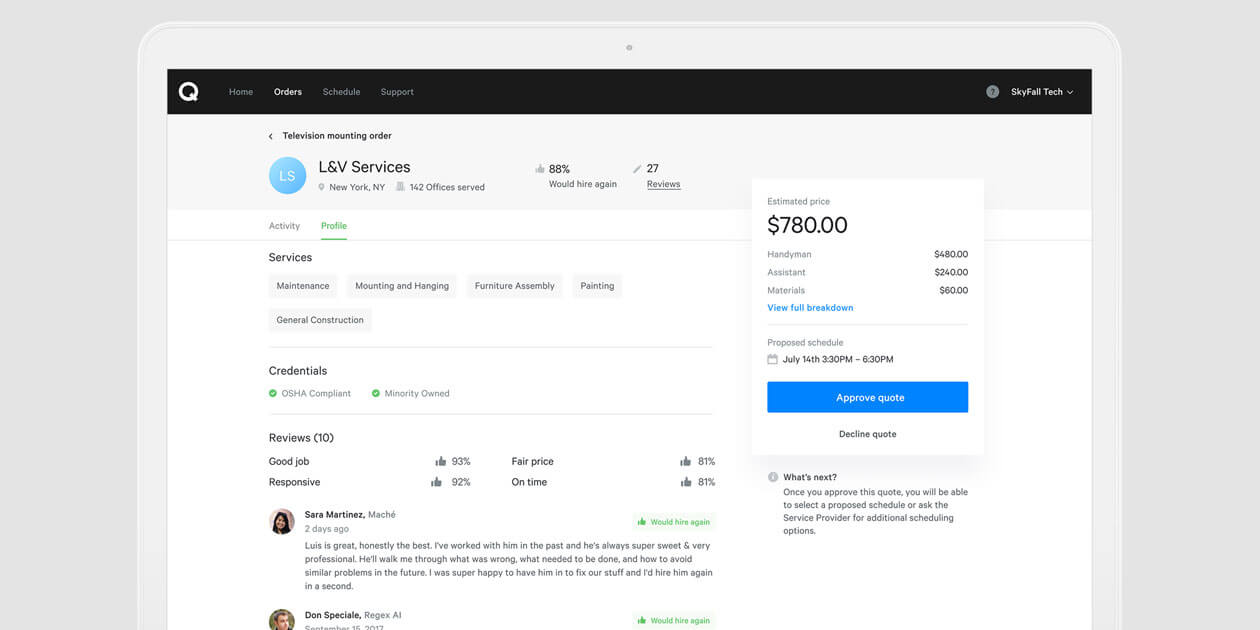
Task: Click the pencil icon beside 27
Action: [638, 168]
